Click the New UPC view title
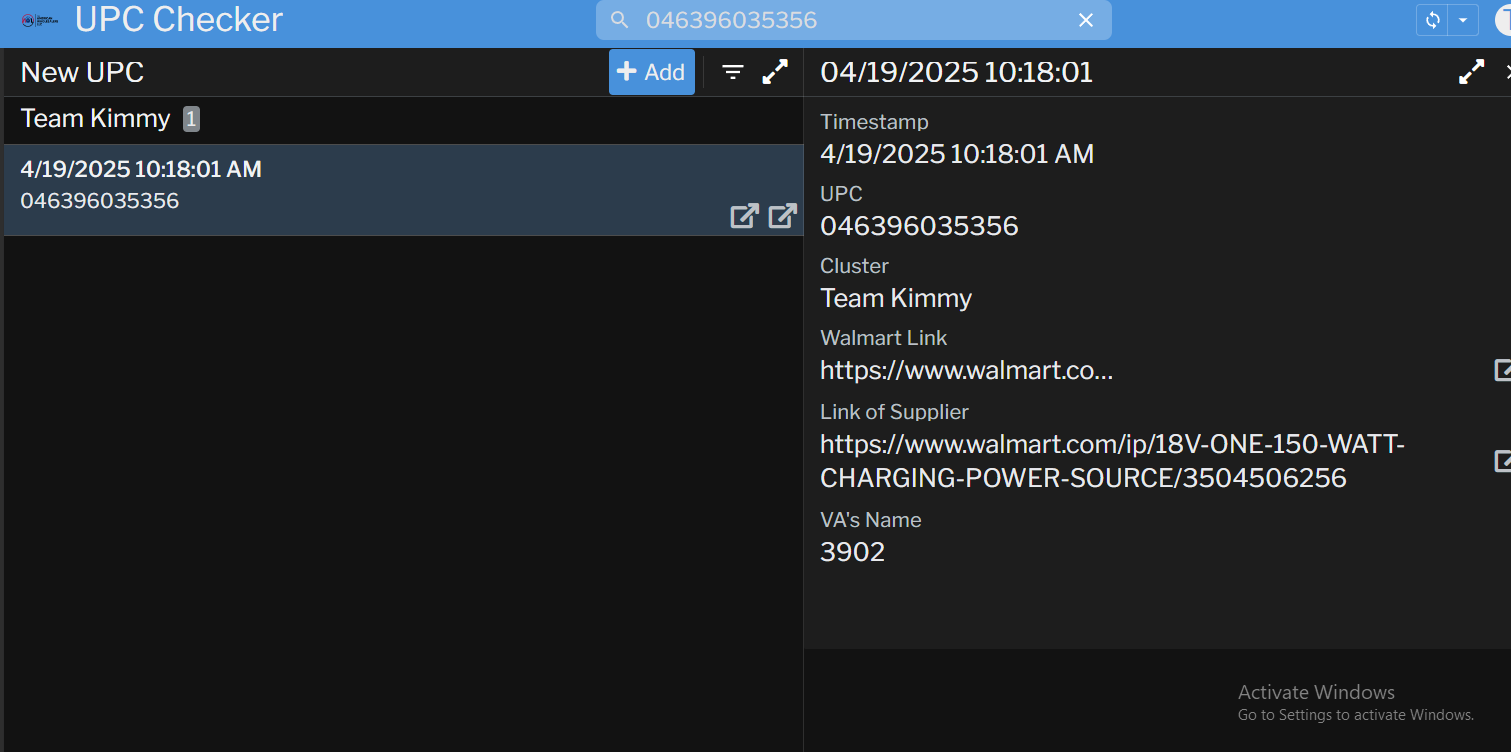Image resolution: width=1511 pixels, height=752 pixels. [83, 72]
